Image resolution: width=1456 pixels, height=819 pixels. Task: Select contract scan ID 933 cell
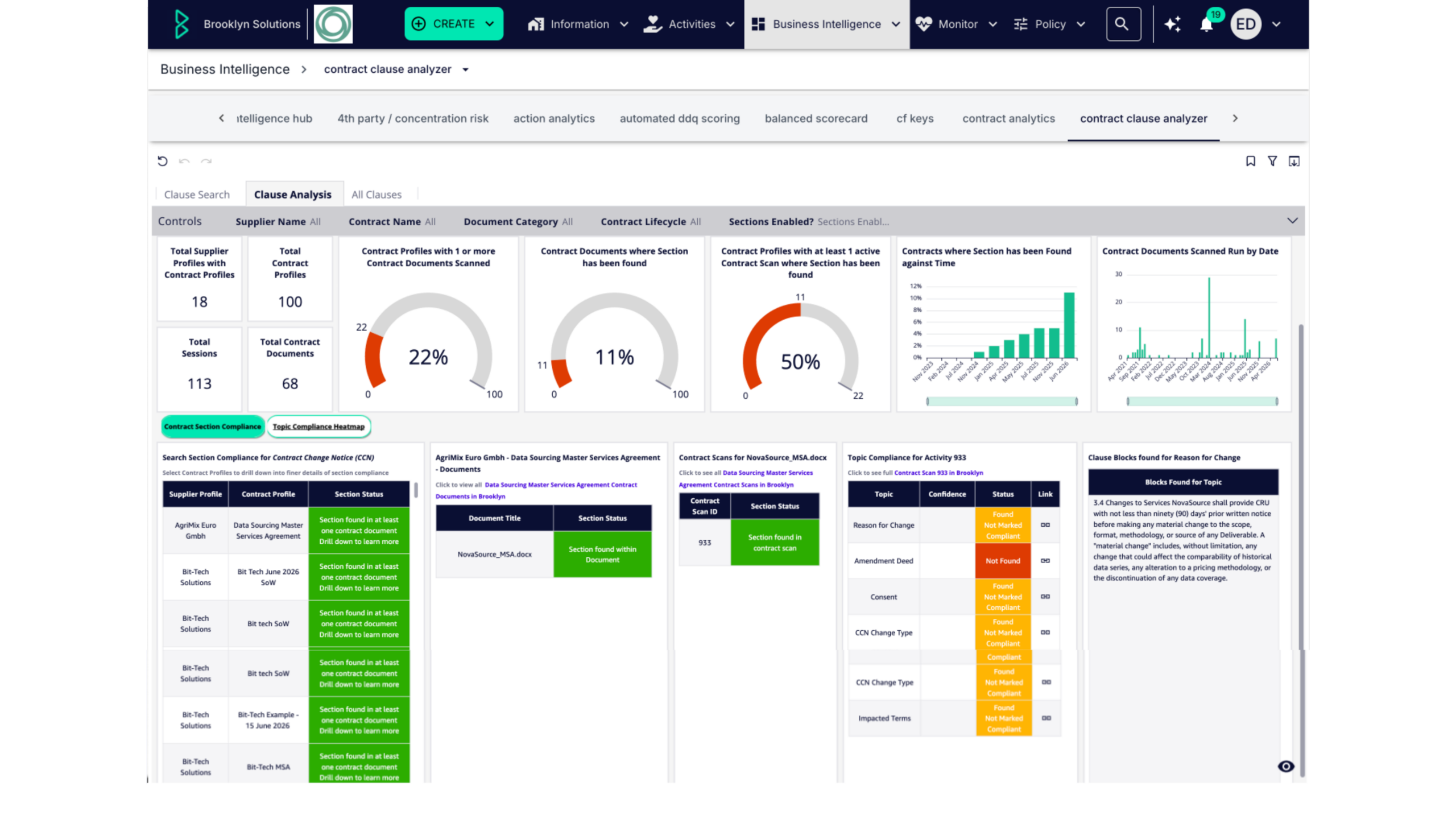(x=704, y=543)
